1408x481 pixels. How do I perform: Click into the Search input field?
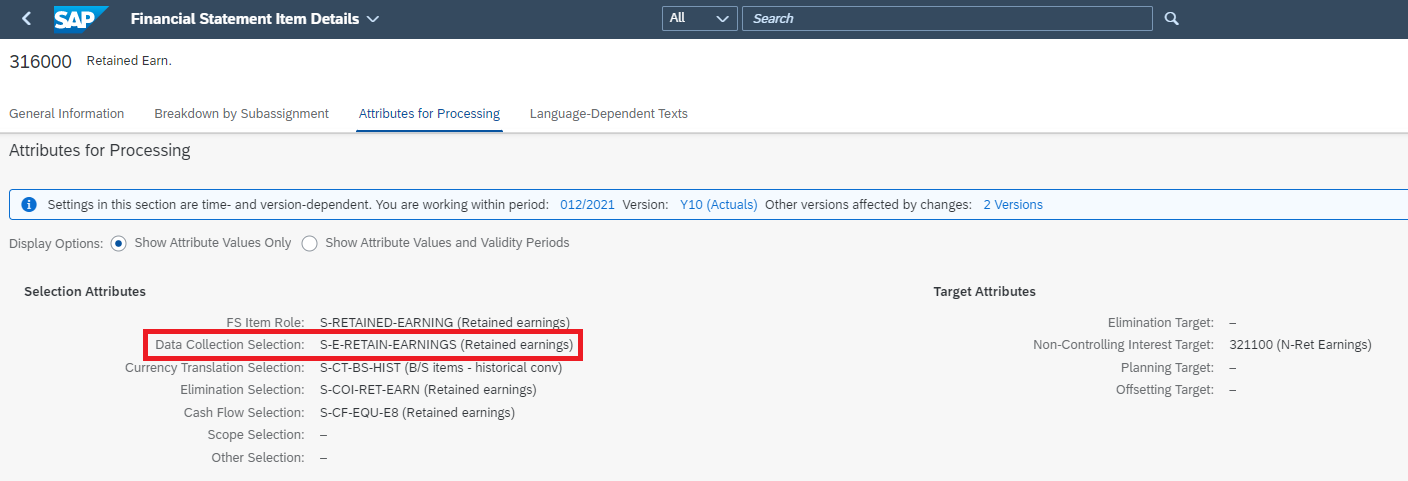click(x=946, y=19)
